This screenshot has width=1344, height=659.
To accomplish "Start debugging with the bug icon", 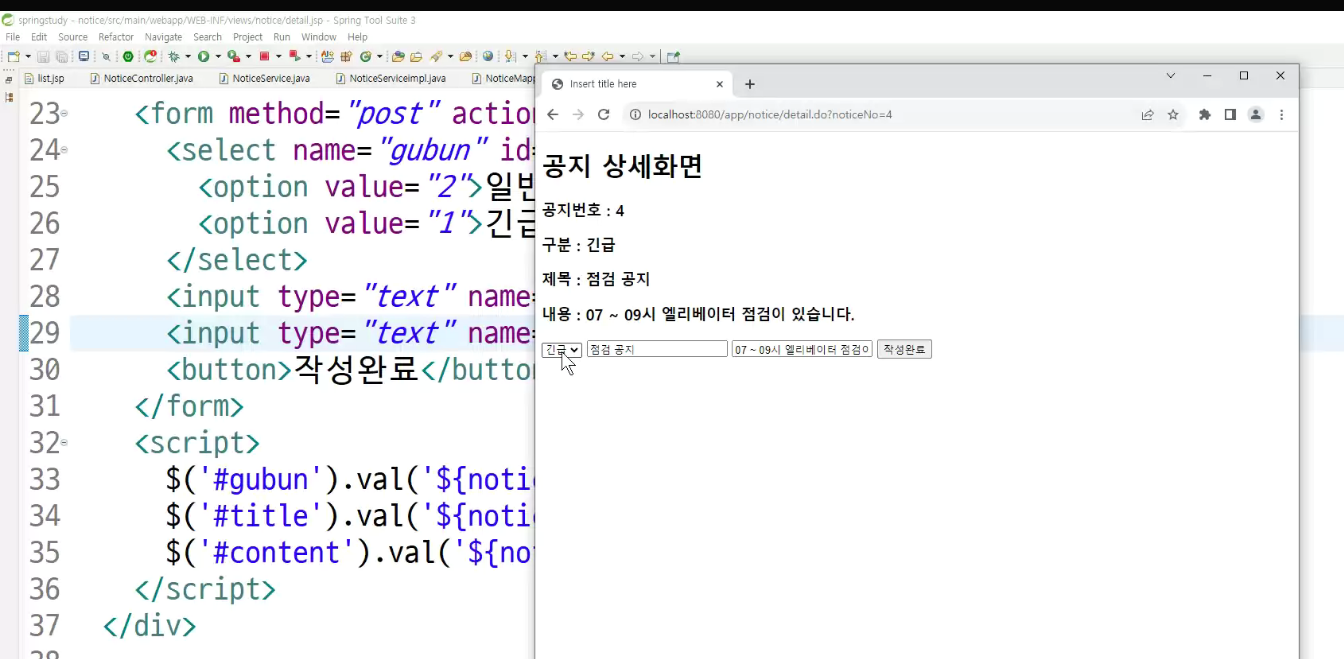I will [174, 57].
